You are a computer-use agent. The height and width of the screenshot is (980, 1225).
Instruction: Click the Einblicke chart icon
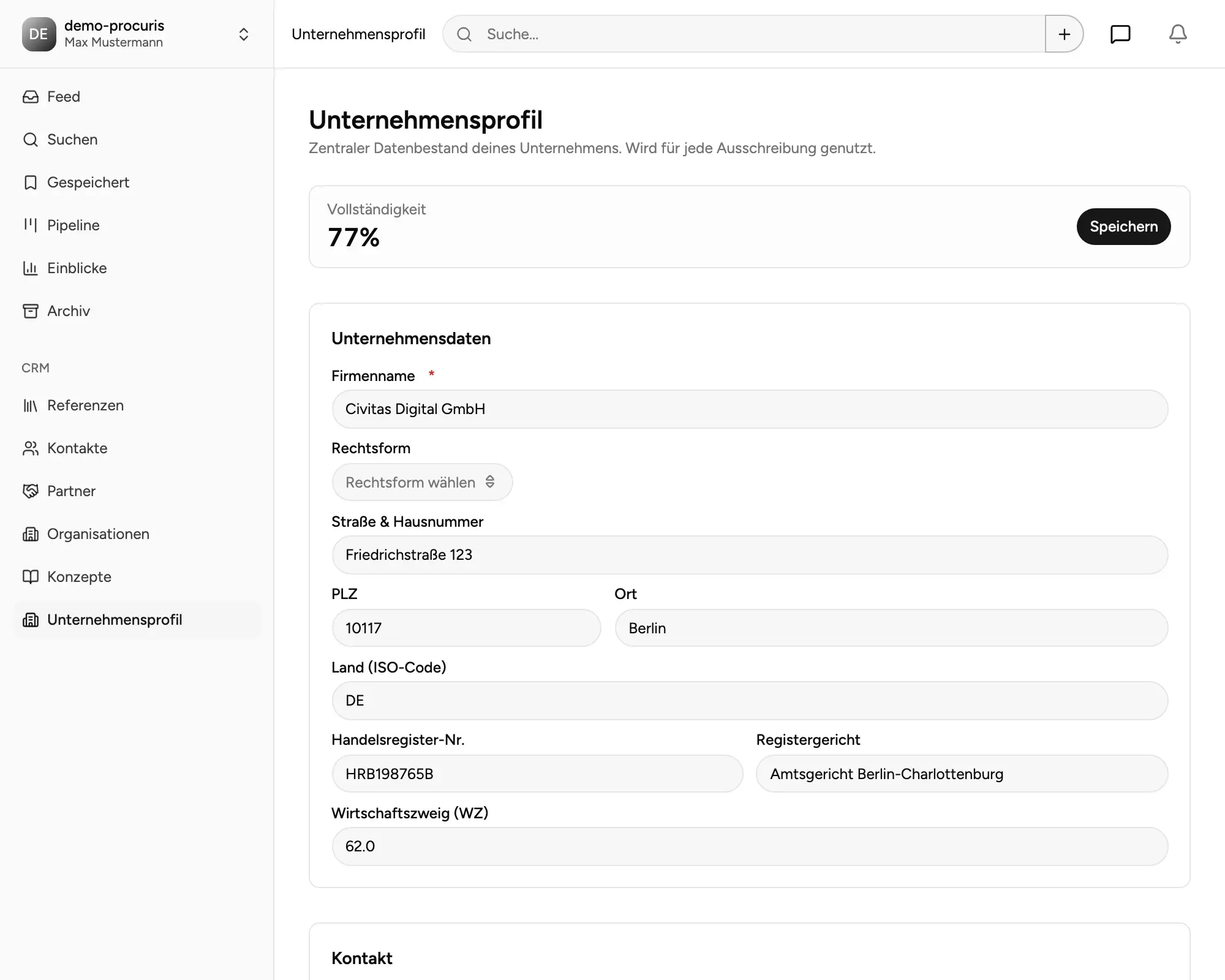[30, 268]
